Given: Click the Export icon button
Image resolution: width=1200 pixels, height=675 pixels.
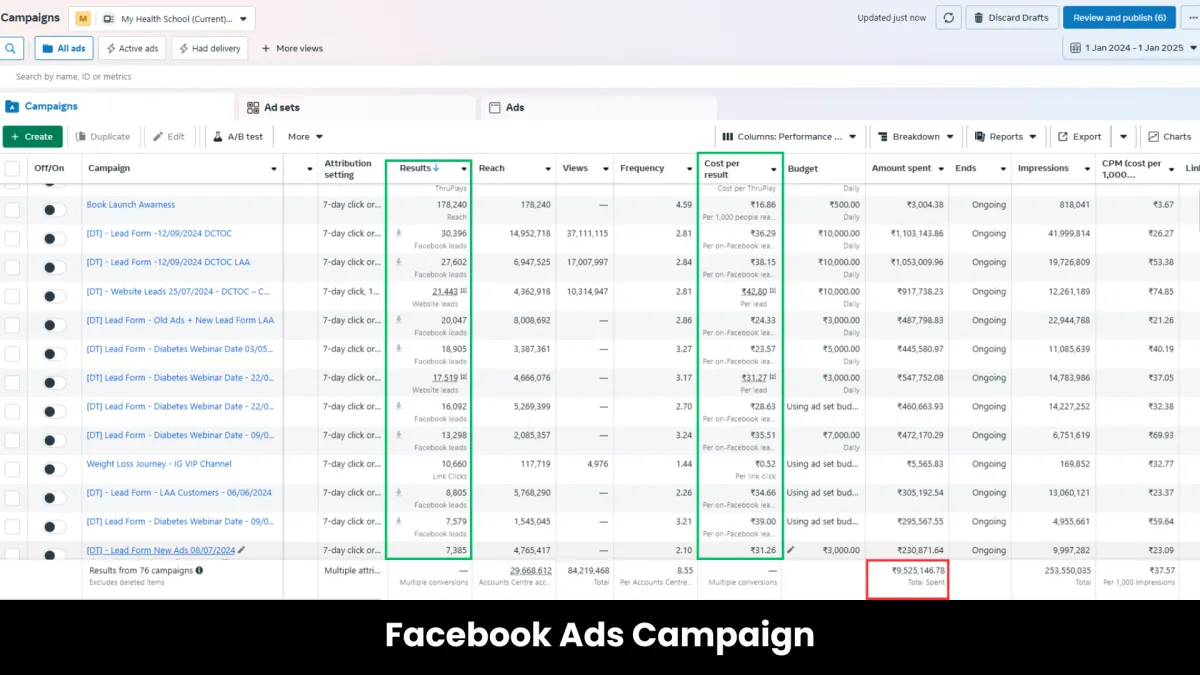Looking at the screenshot, I should pyautogui.click(x=1080, y=137).
